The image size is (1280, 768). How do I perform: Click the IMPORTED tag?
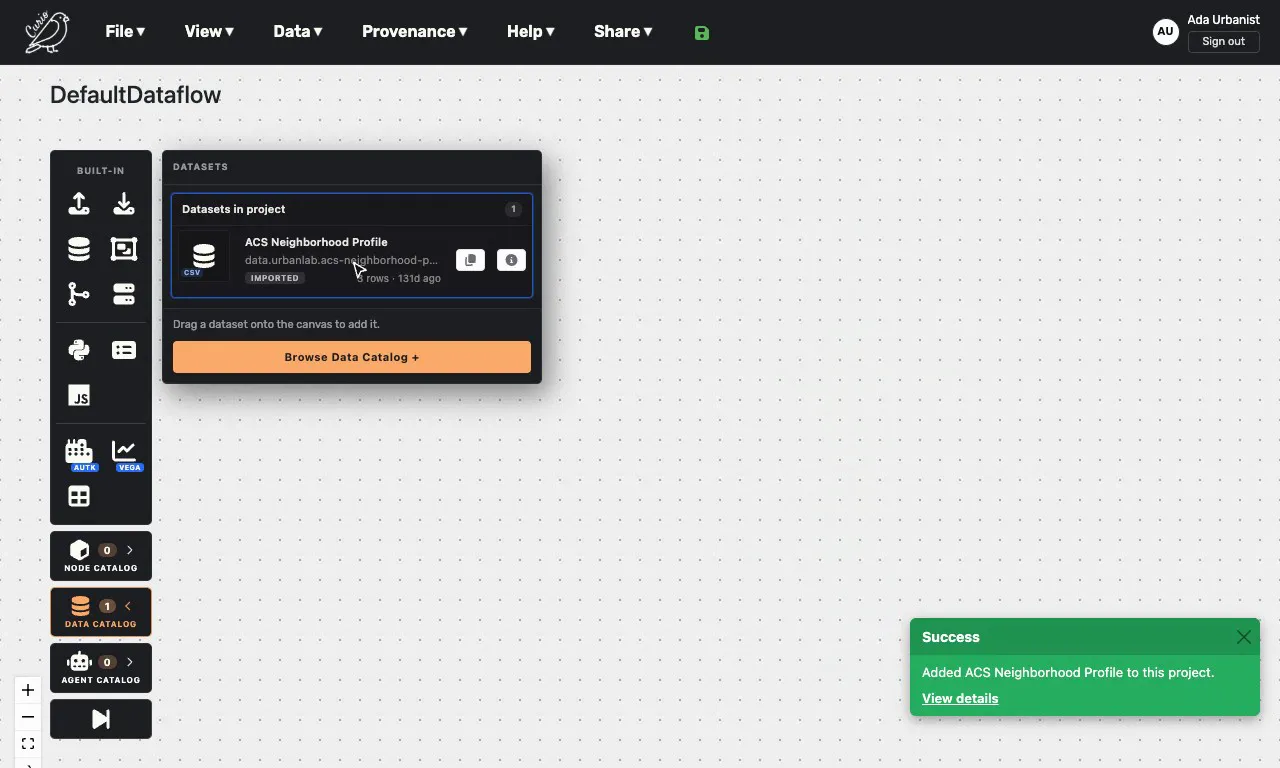pyautogui.click(x=275, y=278)
